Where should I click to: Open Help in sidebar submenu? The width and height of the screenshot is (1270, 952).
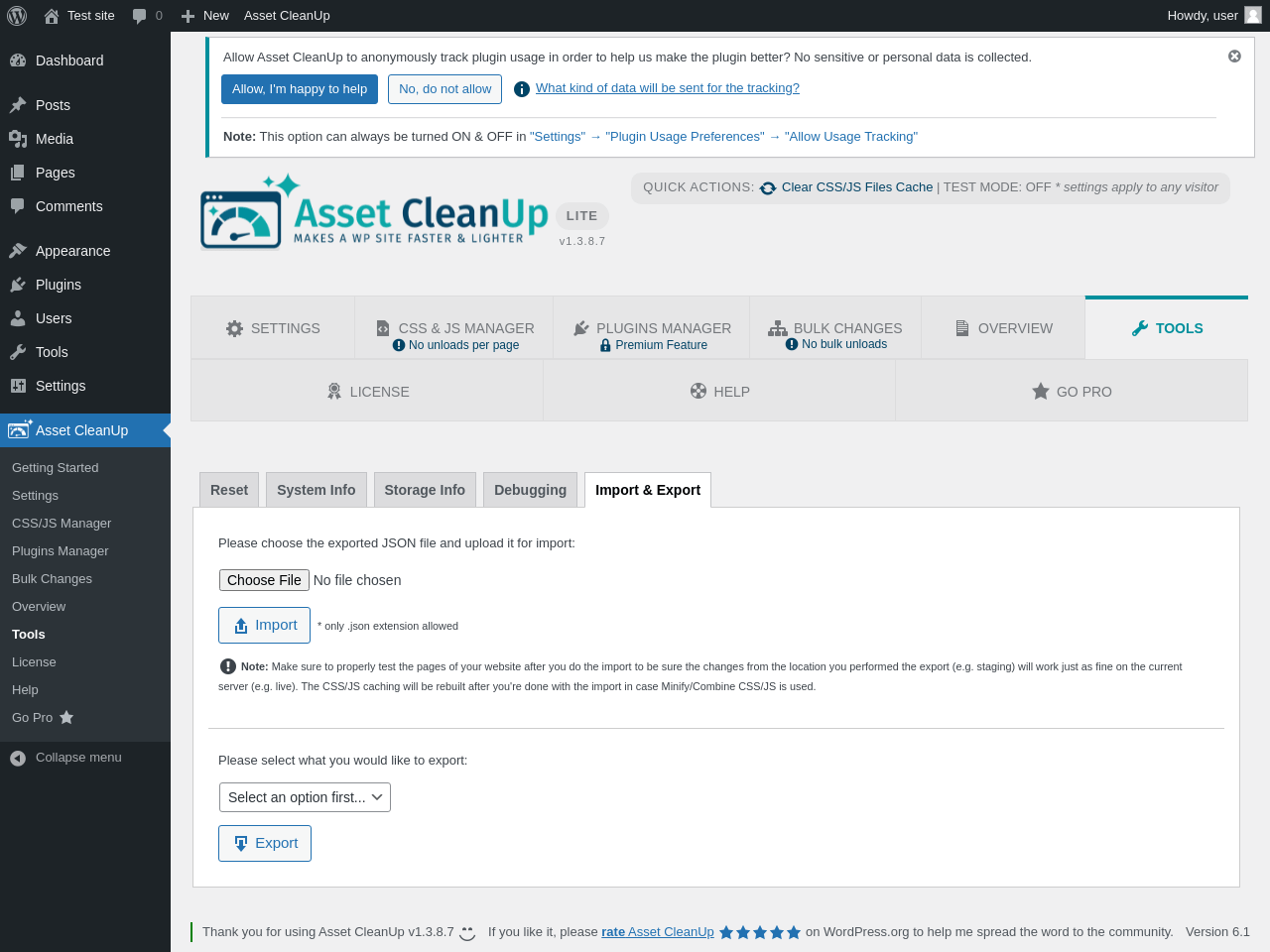pos(25,690)
